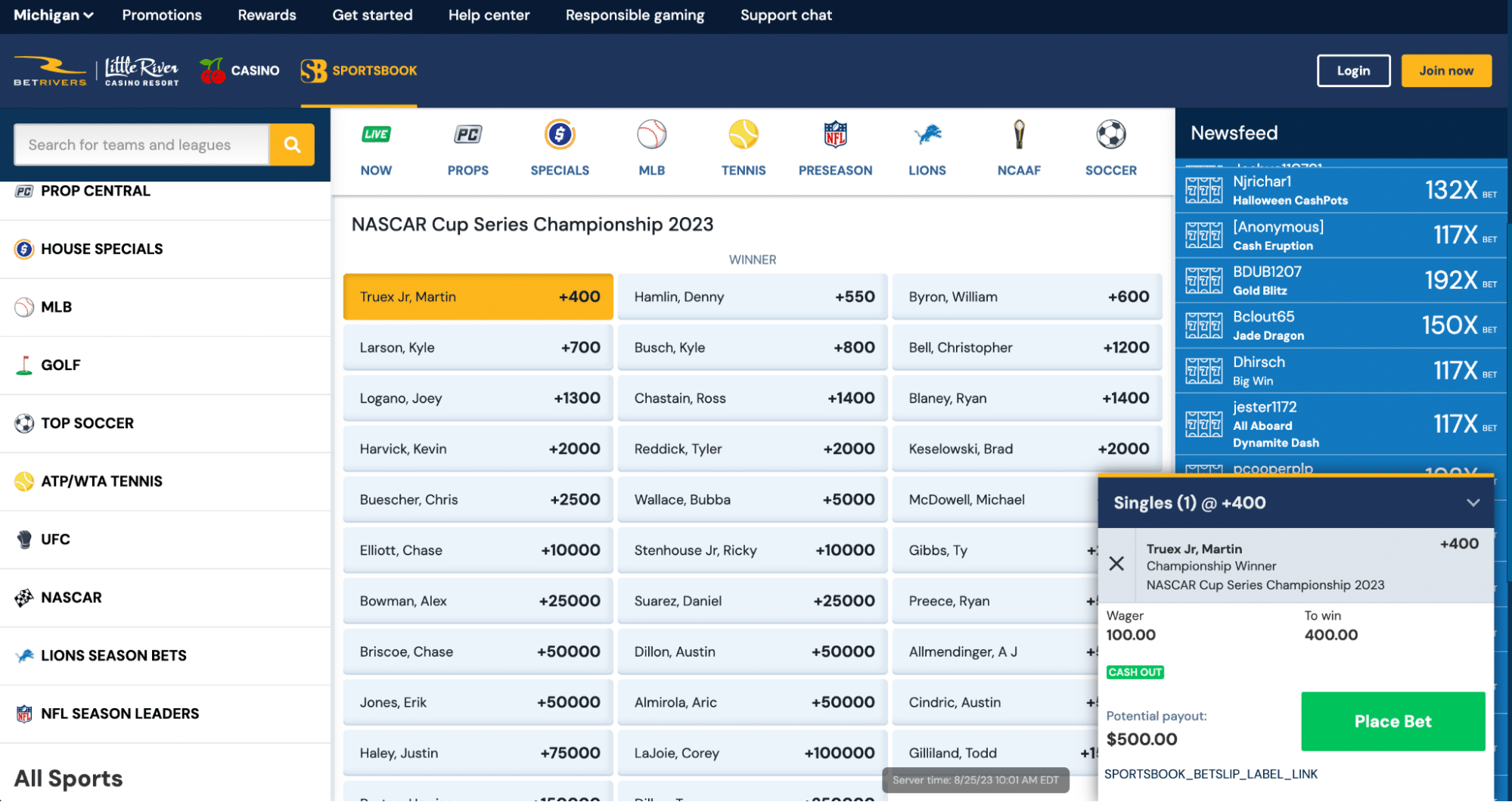Open the LIVE NOW icon
This screenshot has height=802, width=1512.
376,135
